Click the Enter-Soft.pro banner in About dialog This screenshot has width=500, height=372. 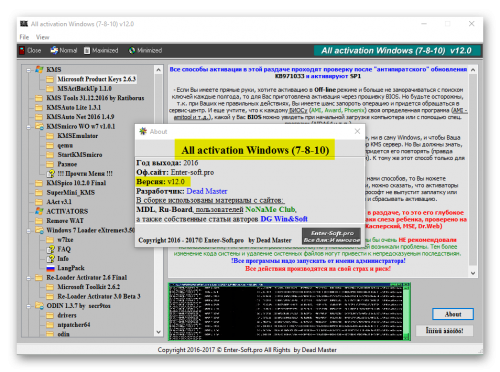tap(331, 236)
